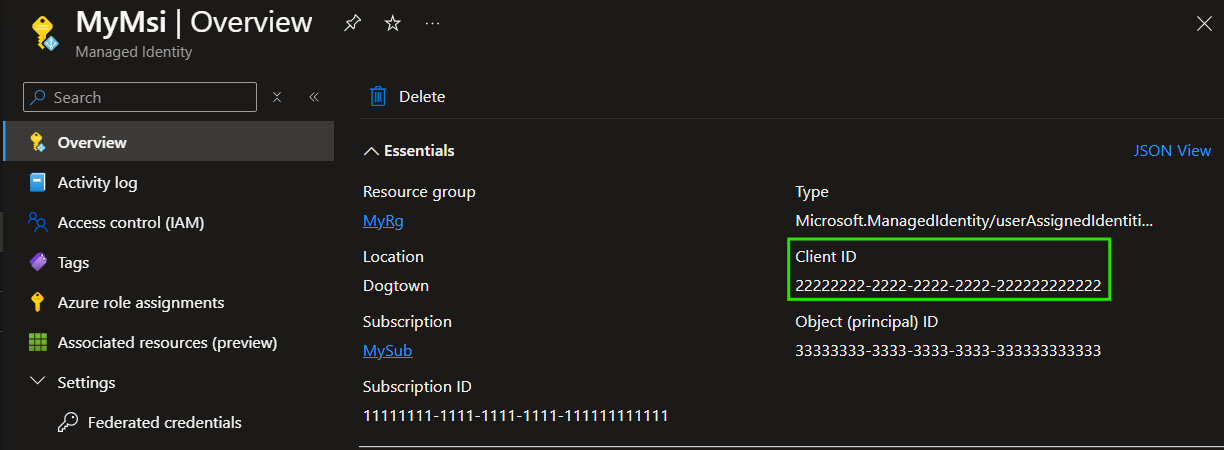Open the MyRg resource group link
This screenshot has width=1224, height=450.
click(x=383, y=220)
